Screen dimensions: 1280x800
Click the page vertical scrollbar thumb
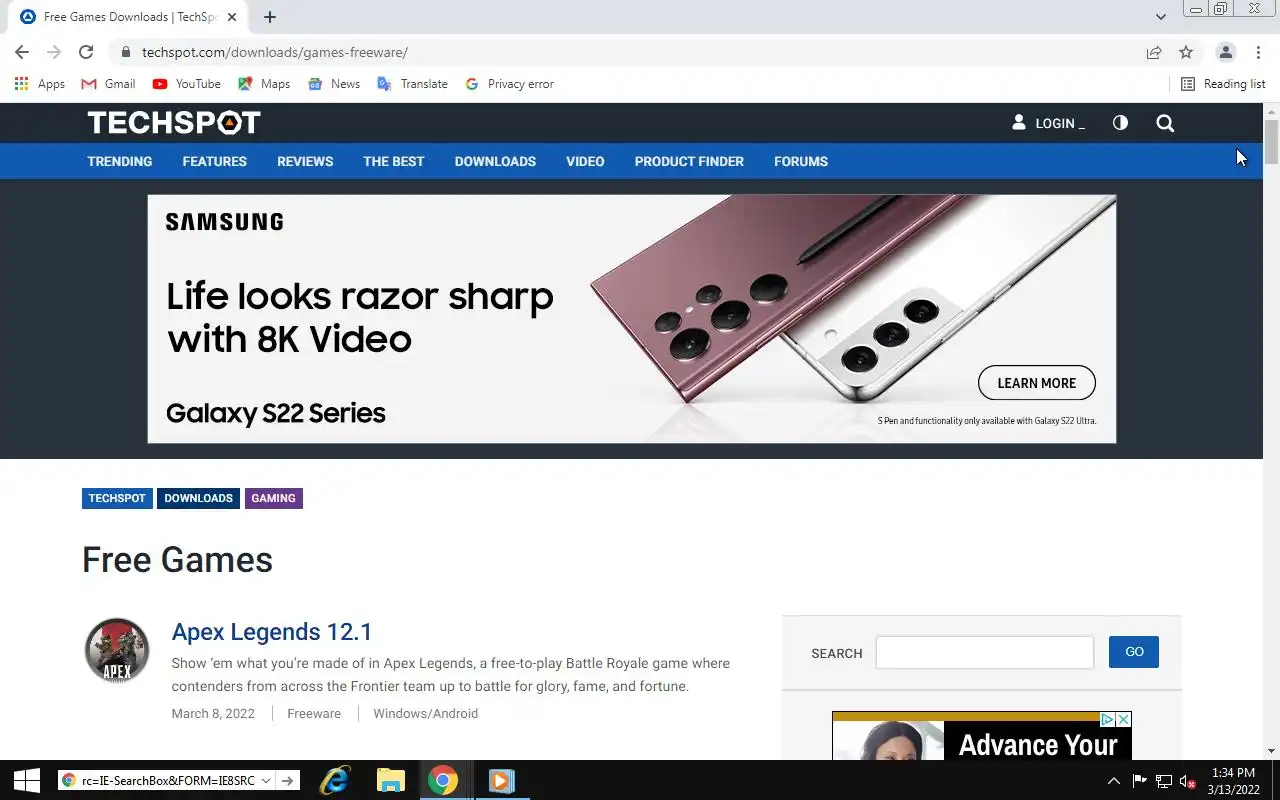coord(1271,141)
